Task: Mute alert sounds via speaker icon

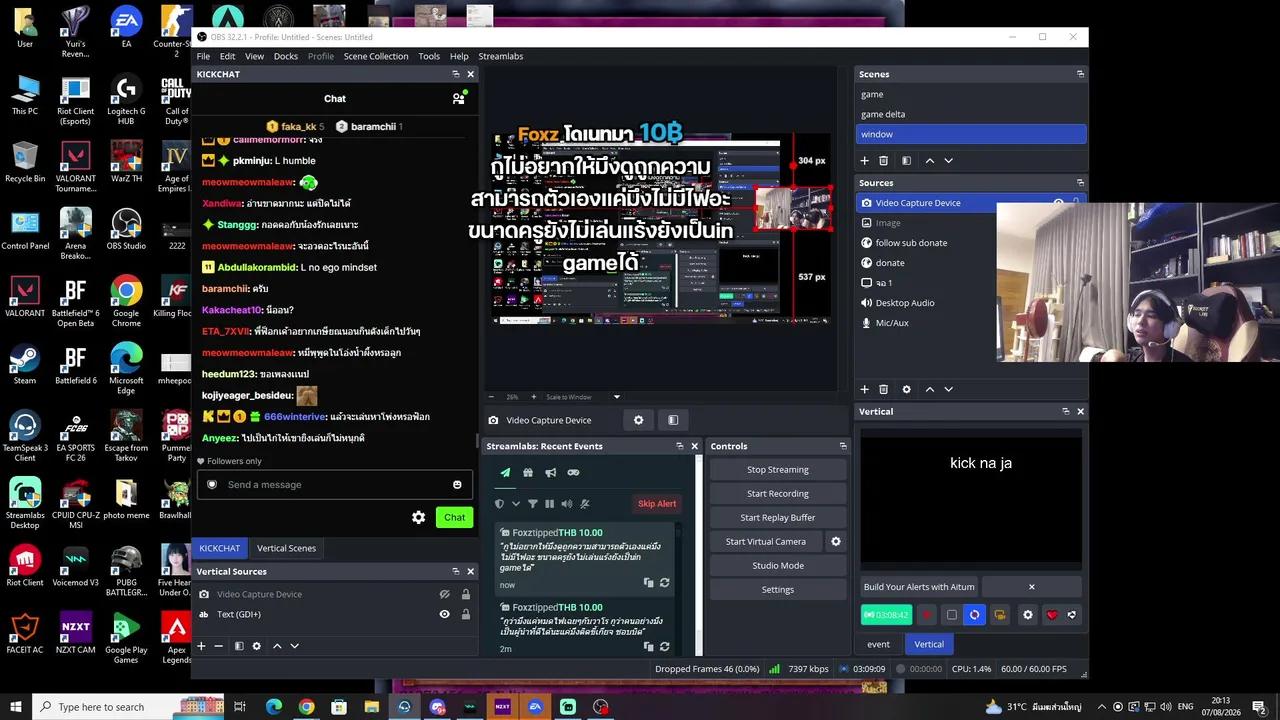Action: tap(566, 504)
